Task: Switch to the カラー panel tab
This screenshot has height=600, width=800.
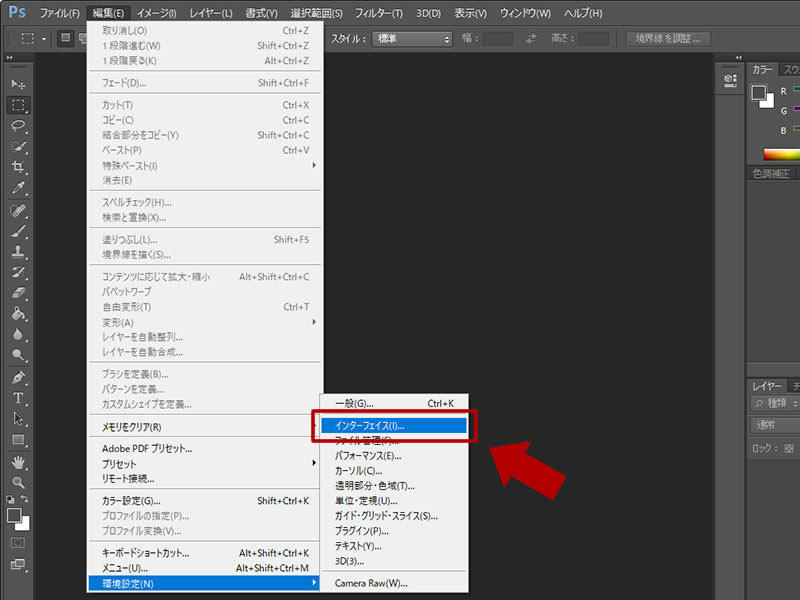Action: tap(762, 69)
